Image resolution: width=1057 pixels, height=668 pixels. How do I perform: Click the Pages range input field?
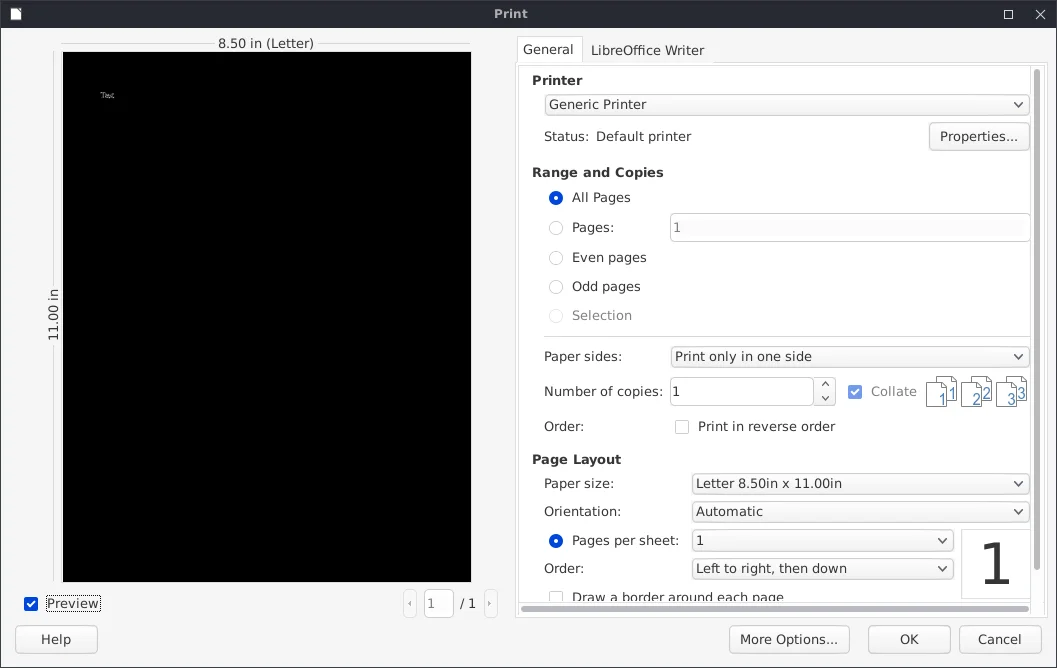click(x=849, y=227)
